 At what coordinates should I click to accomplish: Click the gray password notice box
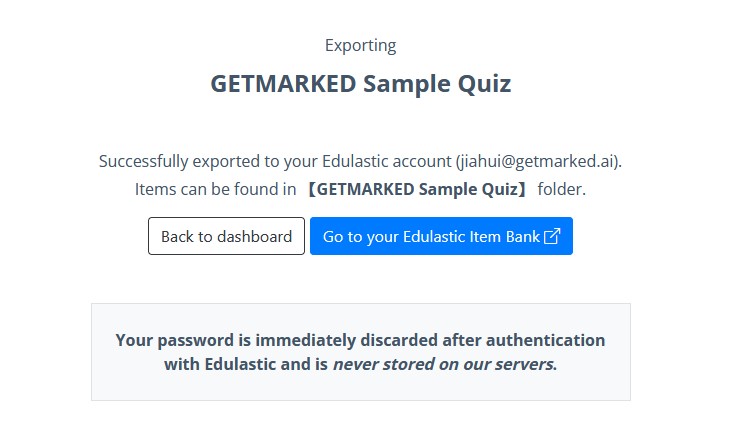(x=361, y=352)
